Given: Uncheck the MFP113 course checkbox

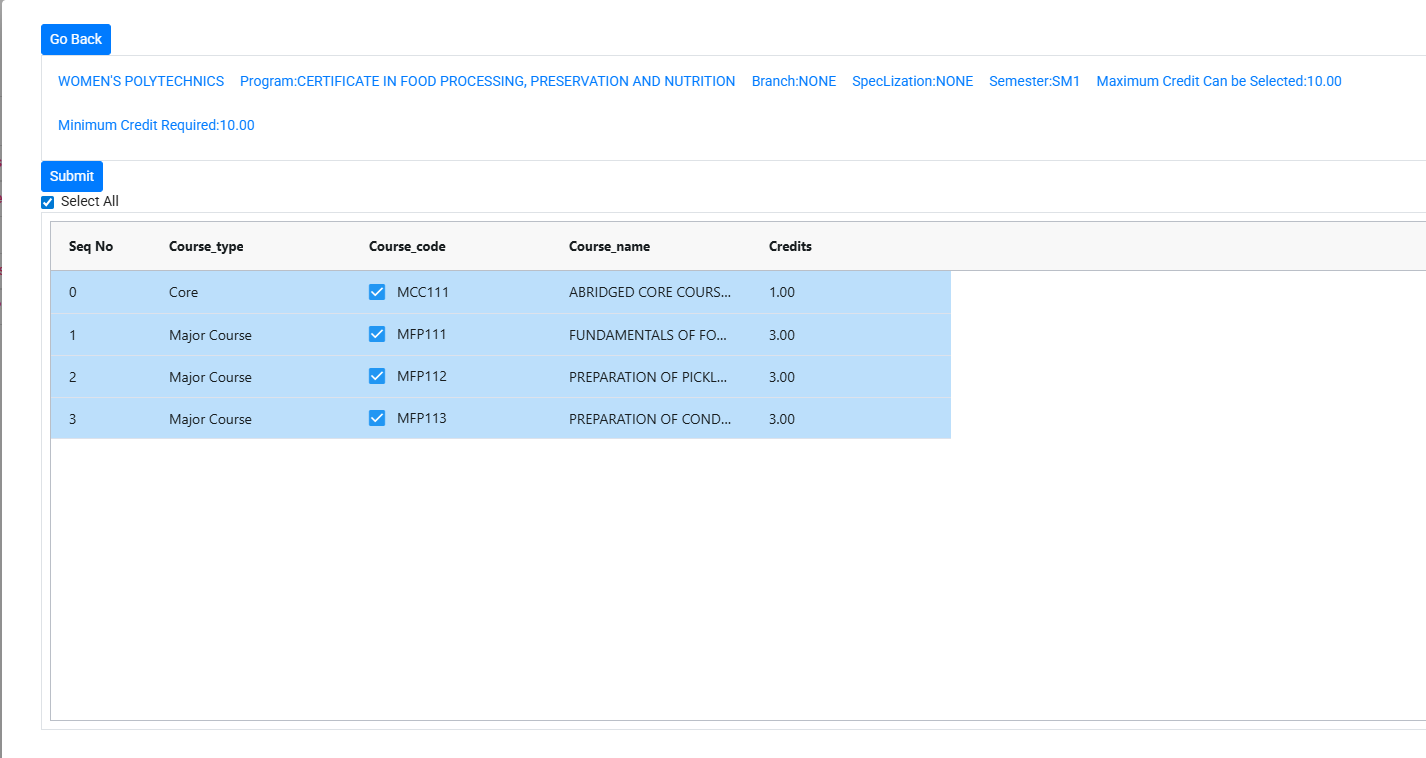Looking at the screenshot, I should click(377, 418).
